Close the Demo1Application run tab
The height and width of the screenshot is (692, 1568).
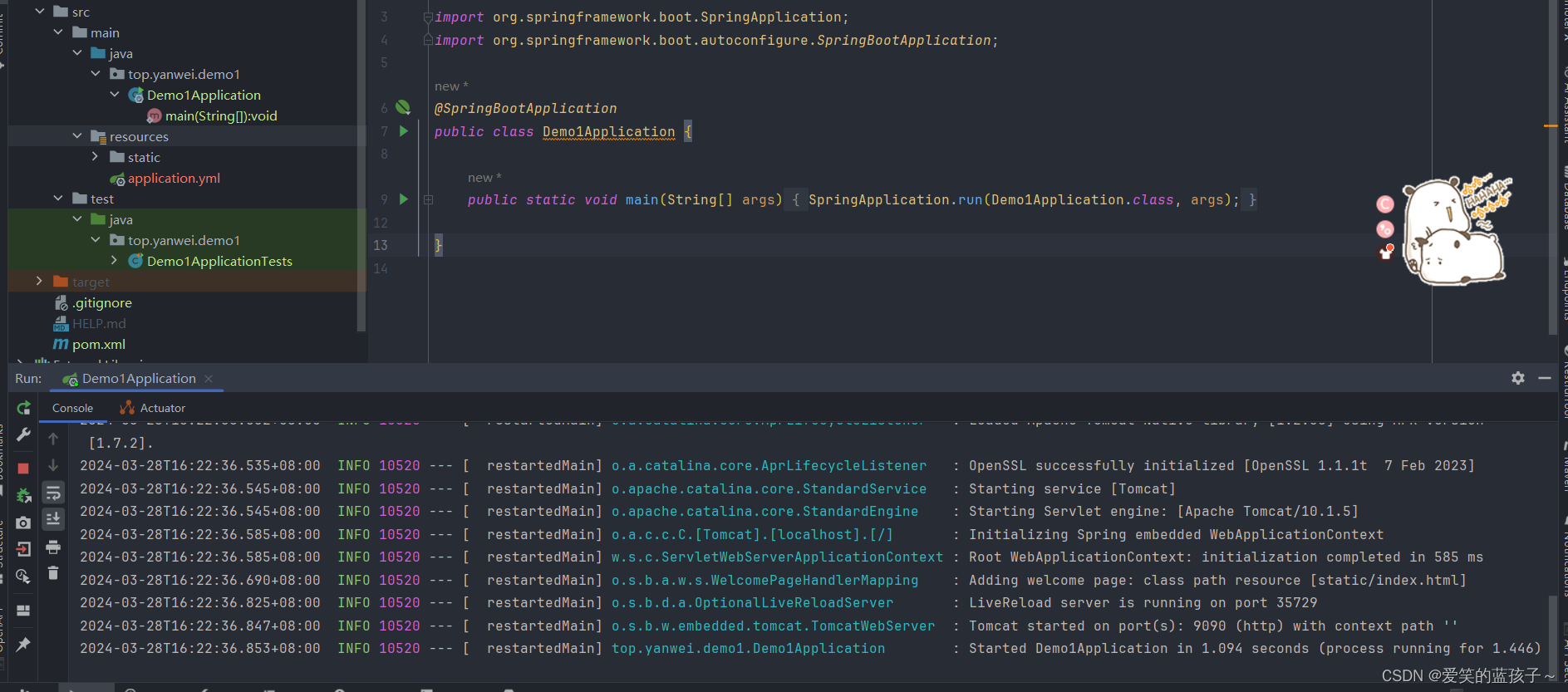209,379
